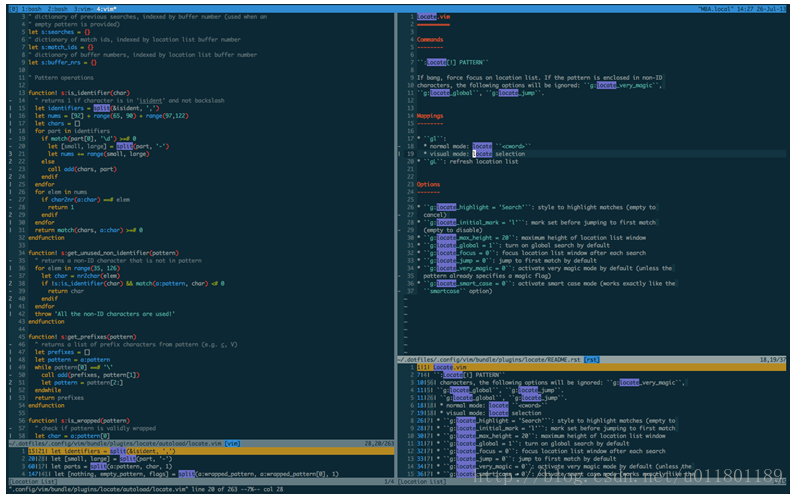Open tmux window 2:bash
Screen dimensions: 795x496
[x=58, y=9]
